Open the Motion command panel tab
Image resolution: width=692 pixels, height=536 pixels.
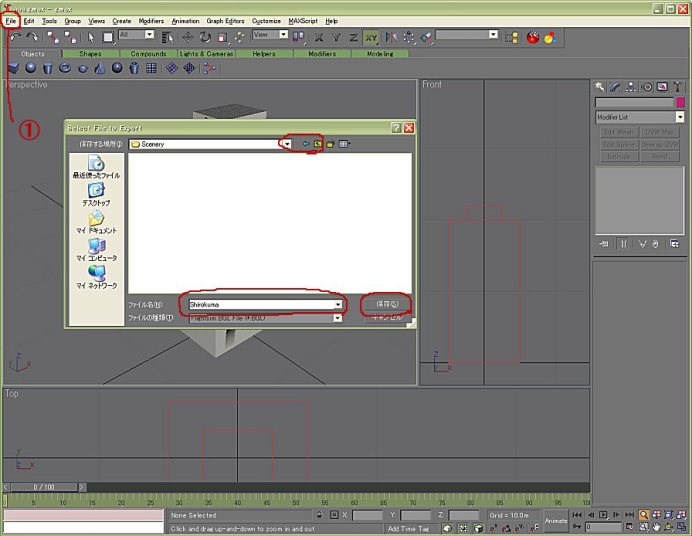[x=647, y=87]
